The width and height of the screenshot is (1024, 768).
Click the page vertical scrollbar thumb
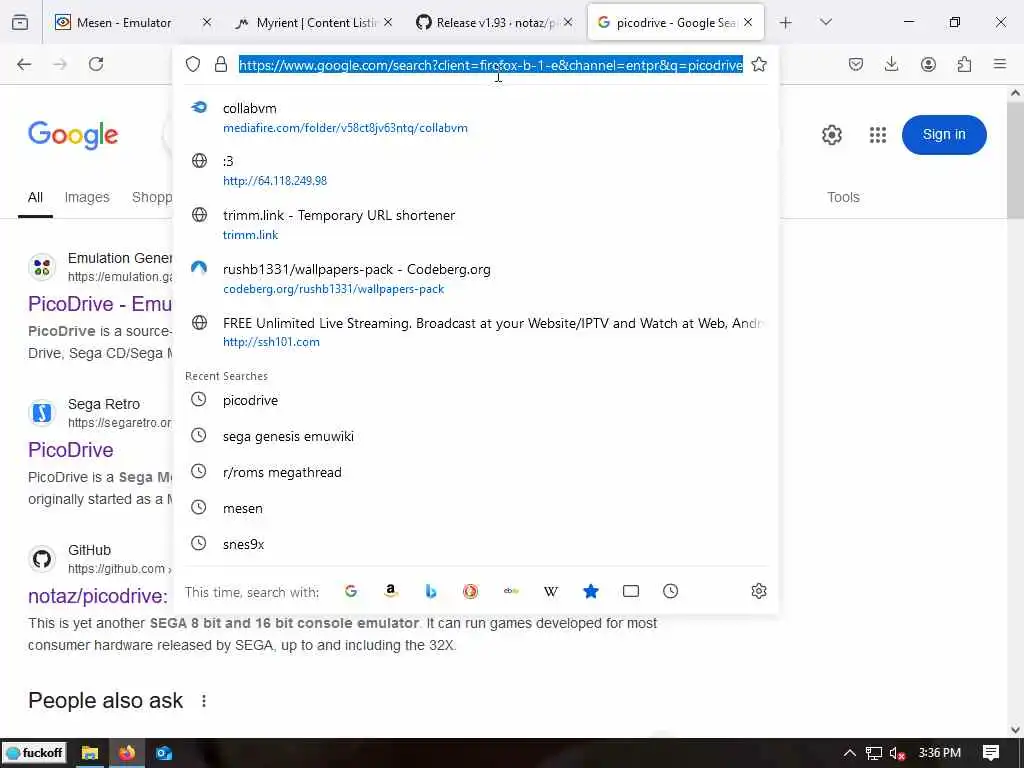point(1015,161)
